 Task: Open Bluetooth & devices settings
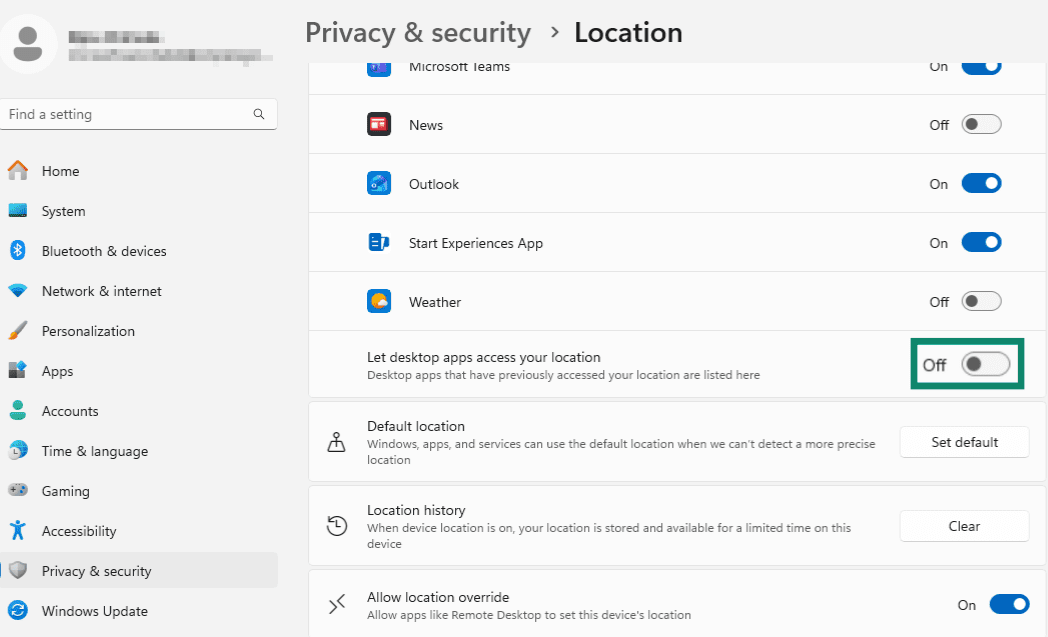(x=139, y=251)
